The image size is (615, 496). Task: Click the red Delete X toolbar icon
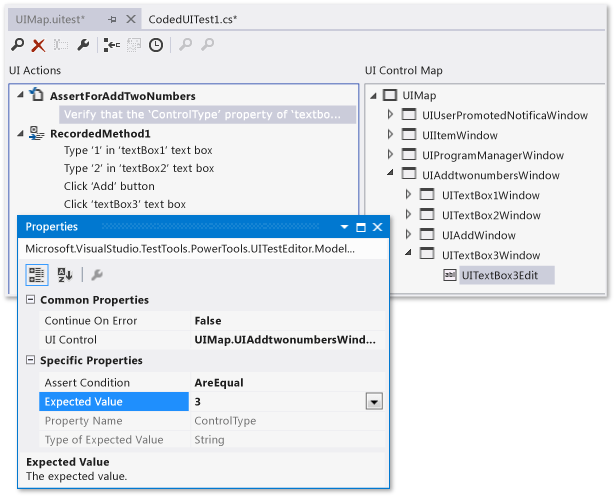38,45
